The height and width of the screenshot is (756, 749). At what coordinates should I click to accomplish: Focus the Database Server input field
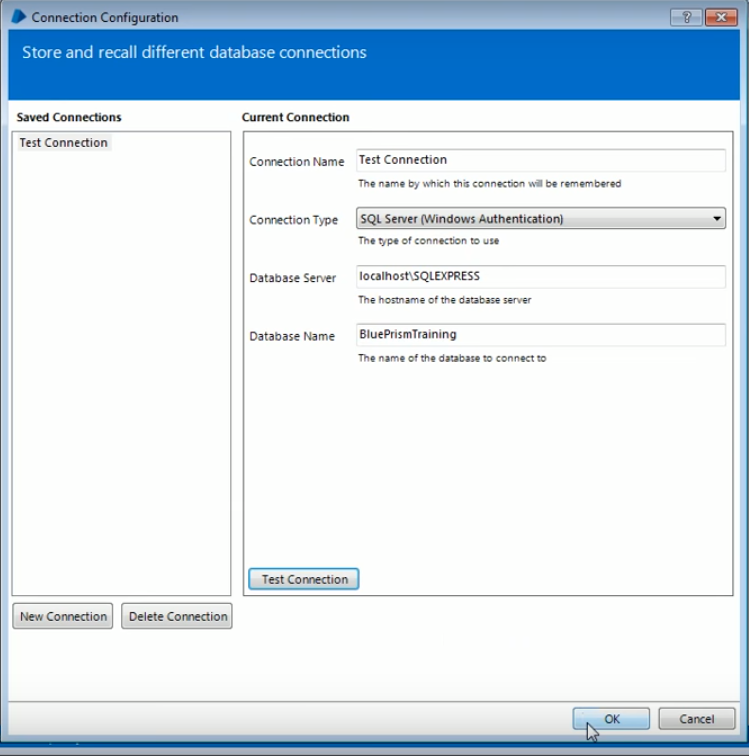[x=540, y=276]
